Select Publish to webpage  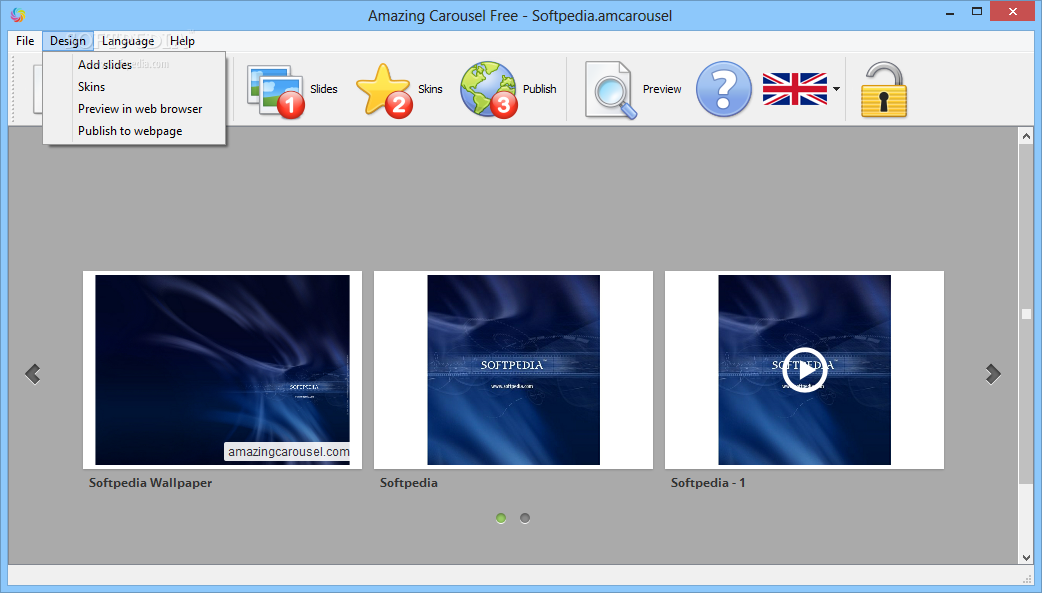coord(134,131)
